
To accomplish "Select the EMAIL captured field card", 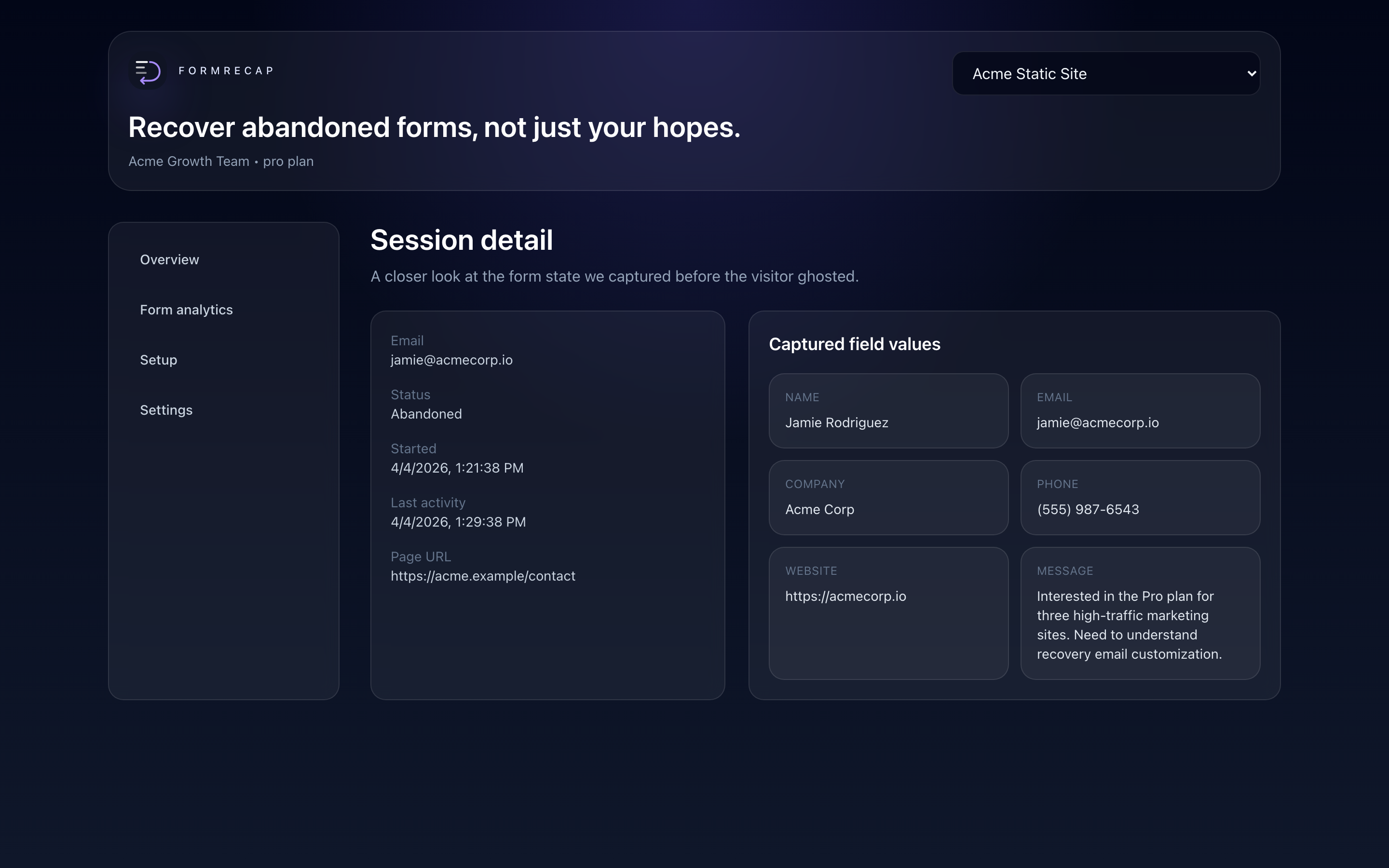I will pos(1140,411).
